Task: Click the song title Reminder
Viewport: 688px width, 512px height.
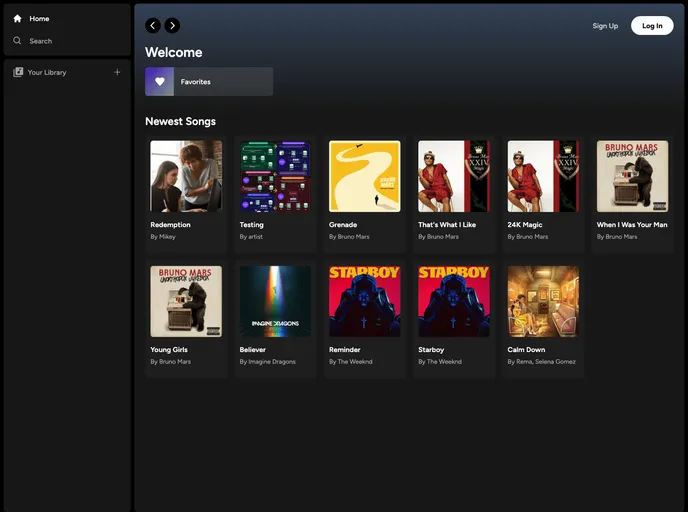Action: click(x=344, y=350)
